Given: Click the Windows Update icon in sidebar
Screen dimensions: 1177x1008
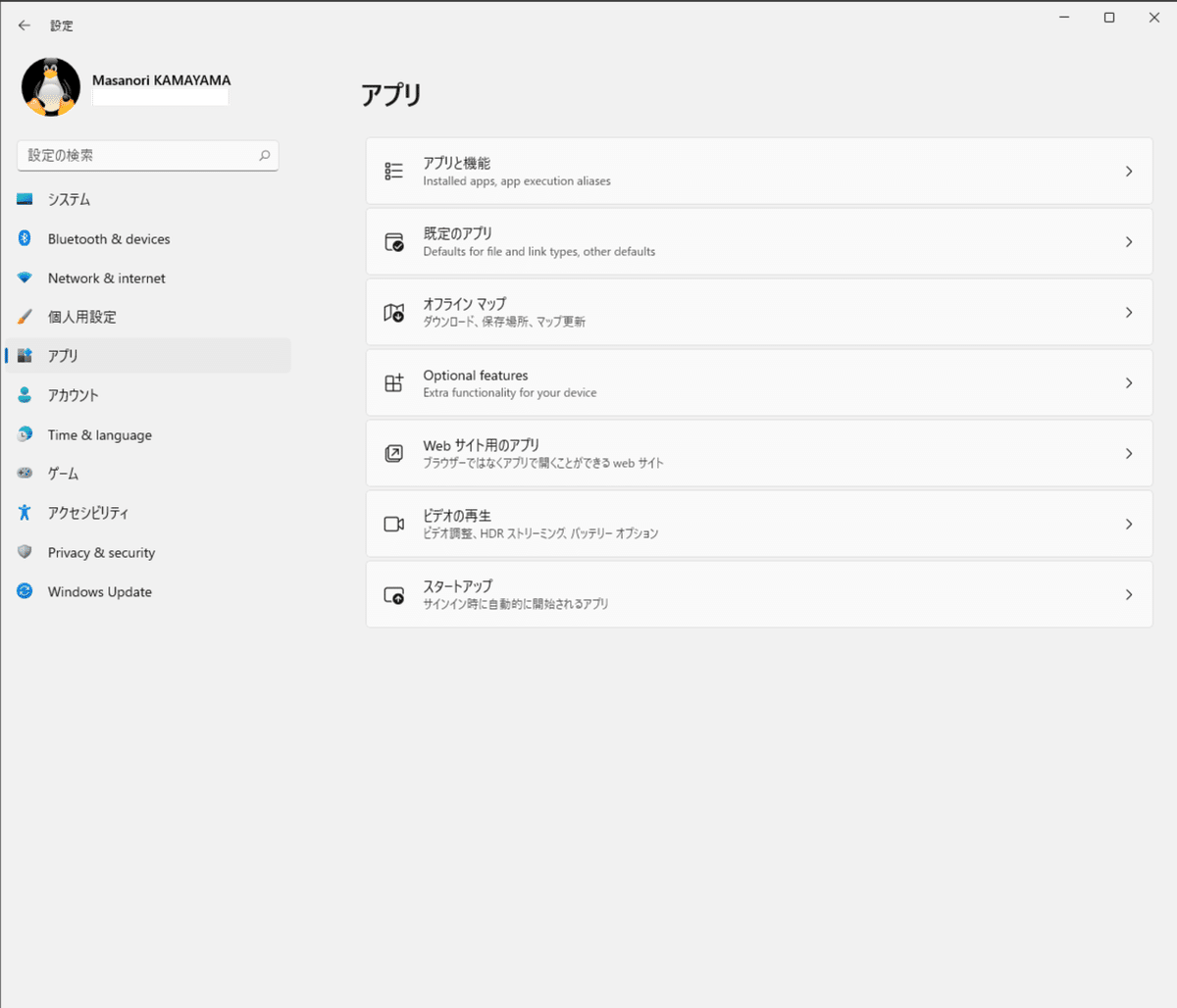Looking at the screenshot, I should 24,591.
